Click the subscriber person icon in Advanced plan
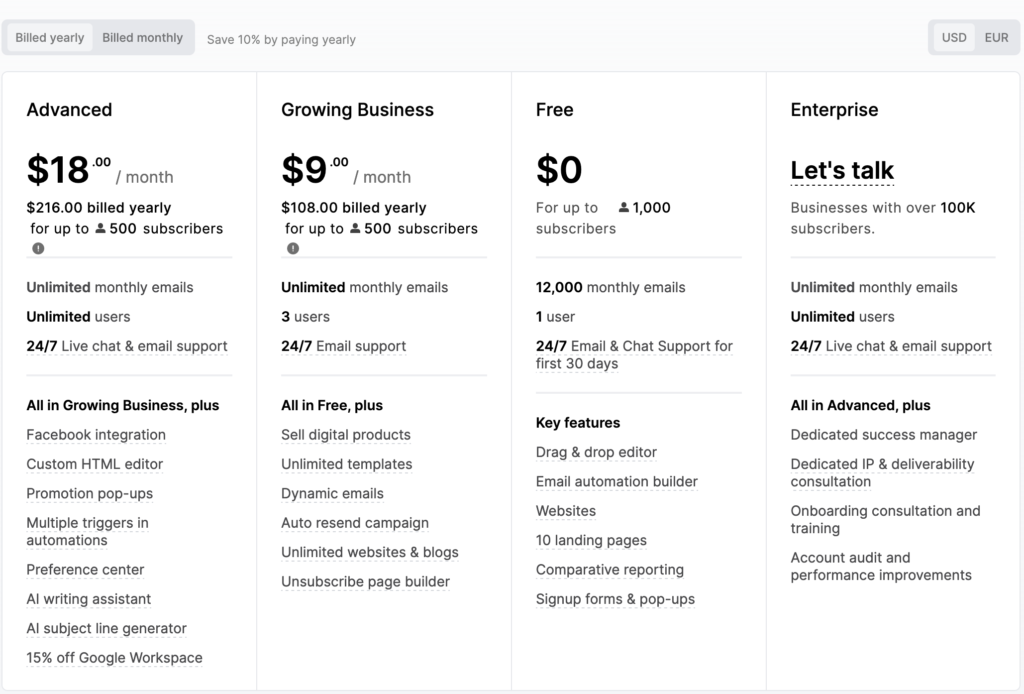Screen dimensions: 1024x694 [101, 228]
